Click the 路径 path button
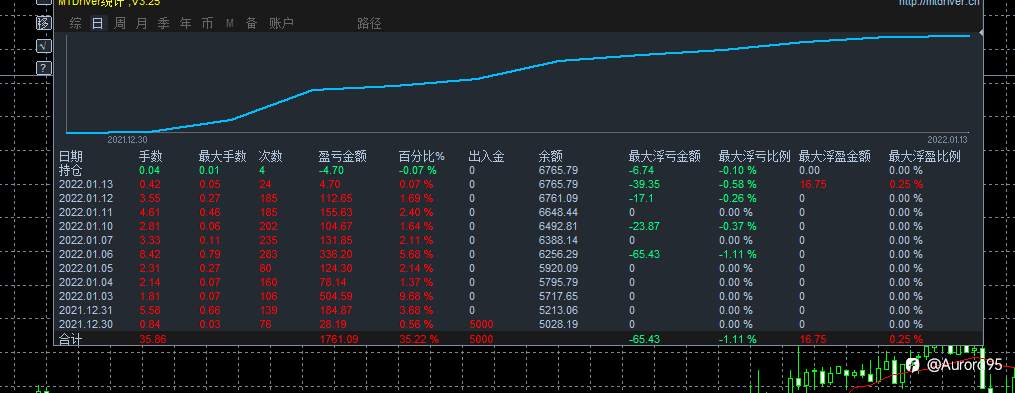The width and height of the screenshot is (1015, 393). 369,24
